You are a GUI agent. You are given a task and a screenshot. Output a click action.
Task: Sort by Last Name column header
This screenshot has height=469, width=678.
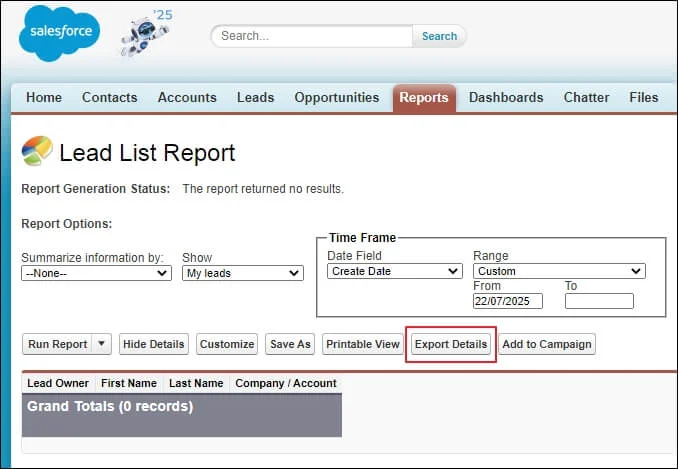[x=196, y=383]
